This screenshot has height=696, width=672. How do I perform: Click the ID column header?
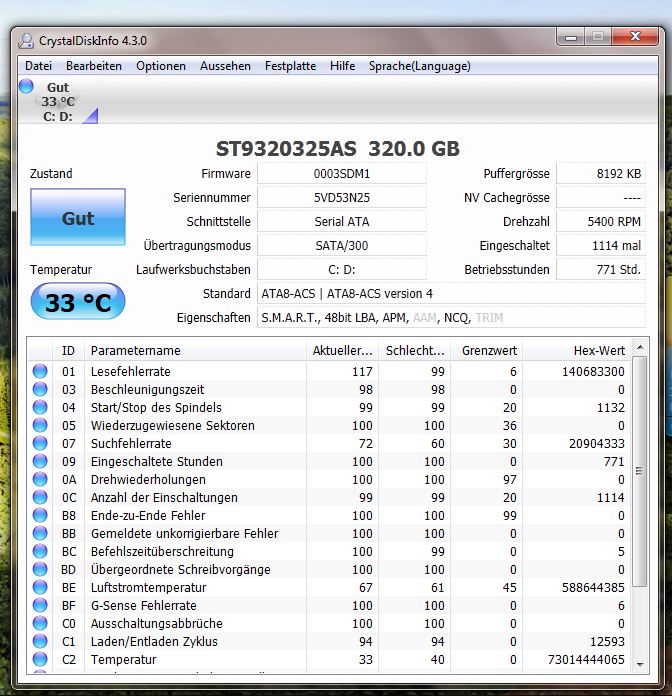[68, 351]
